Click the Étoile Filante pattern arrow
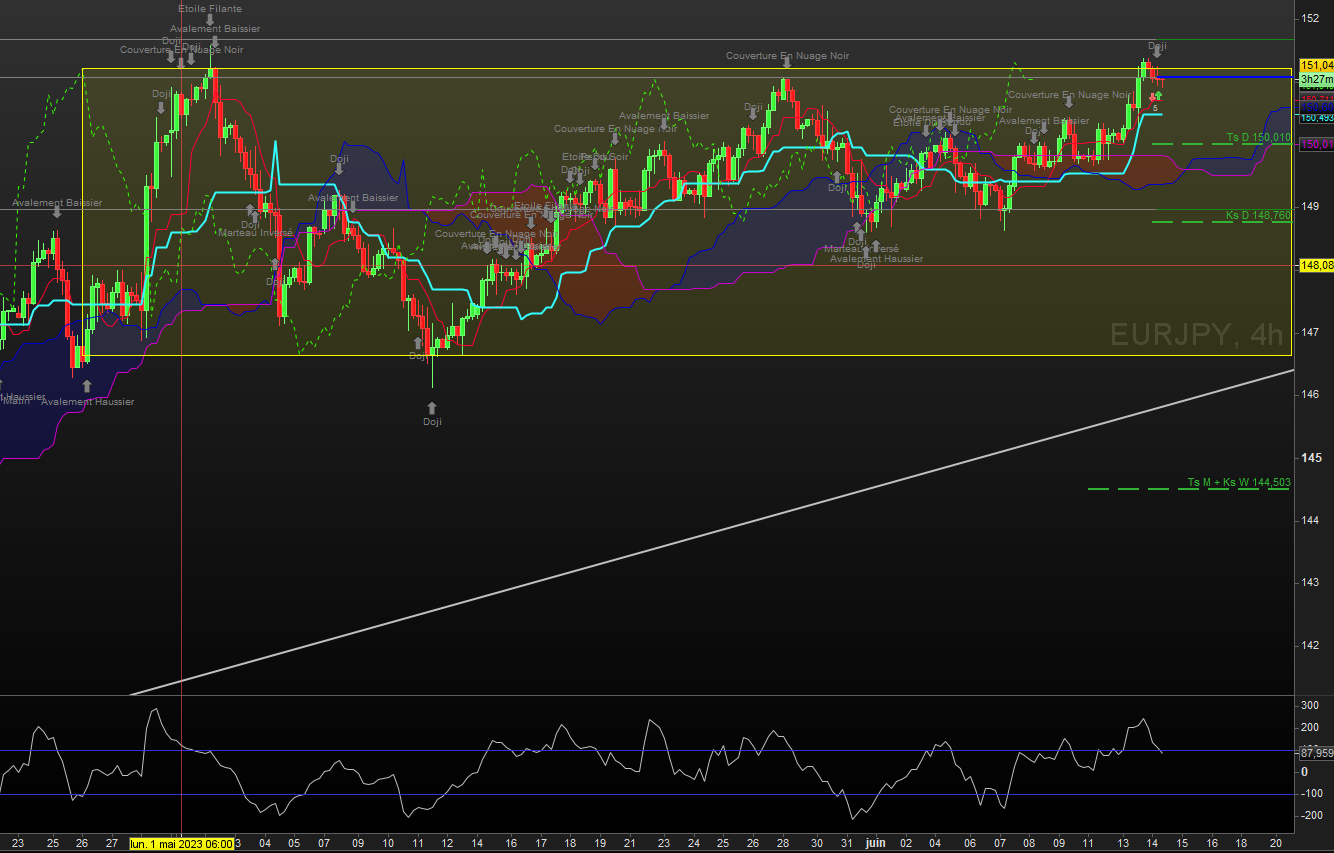 (x=210, y=20)
